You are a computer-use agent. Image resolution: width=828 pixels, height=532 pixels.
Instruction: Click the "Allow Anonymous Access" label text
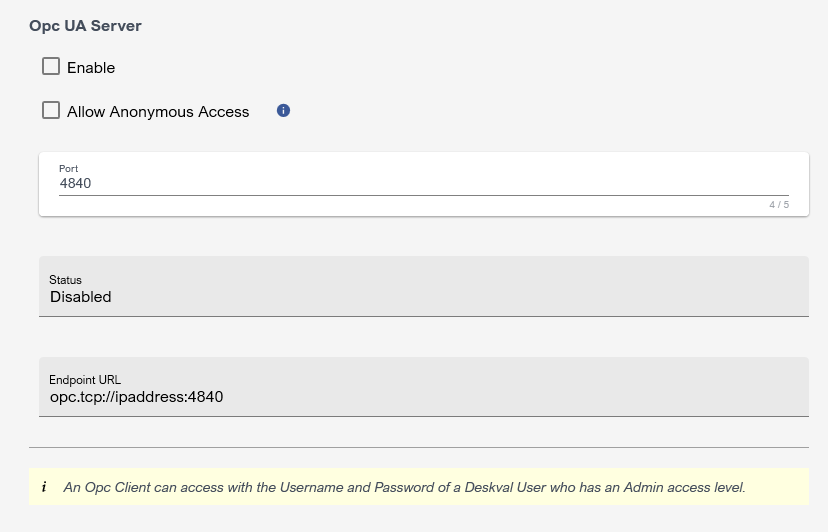point(158,112)
